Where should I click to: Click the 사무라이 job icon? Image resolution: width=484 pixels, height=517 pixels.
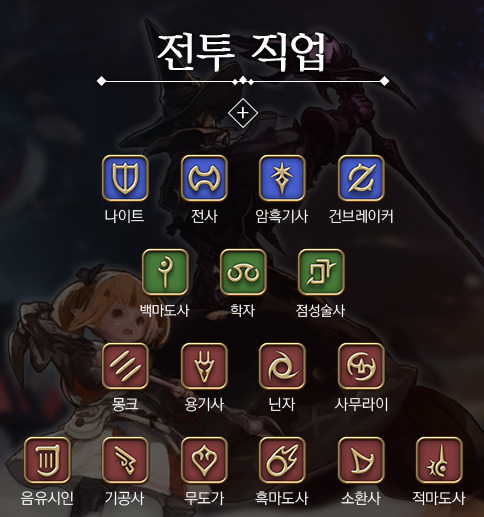tap(361, 366)
